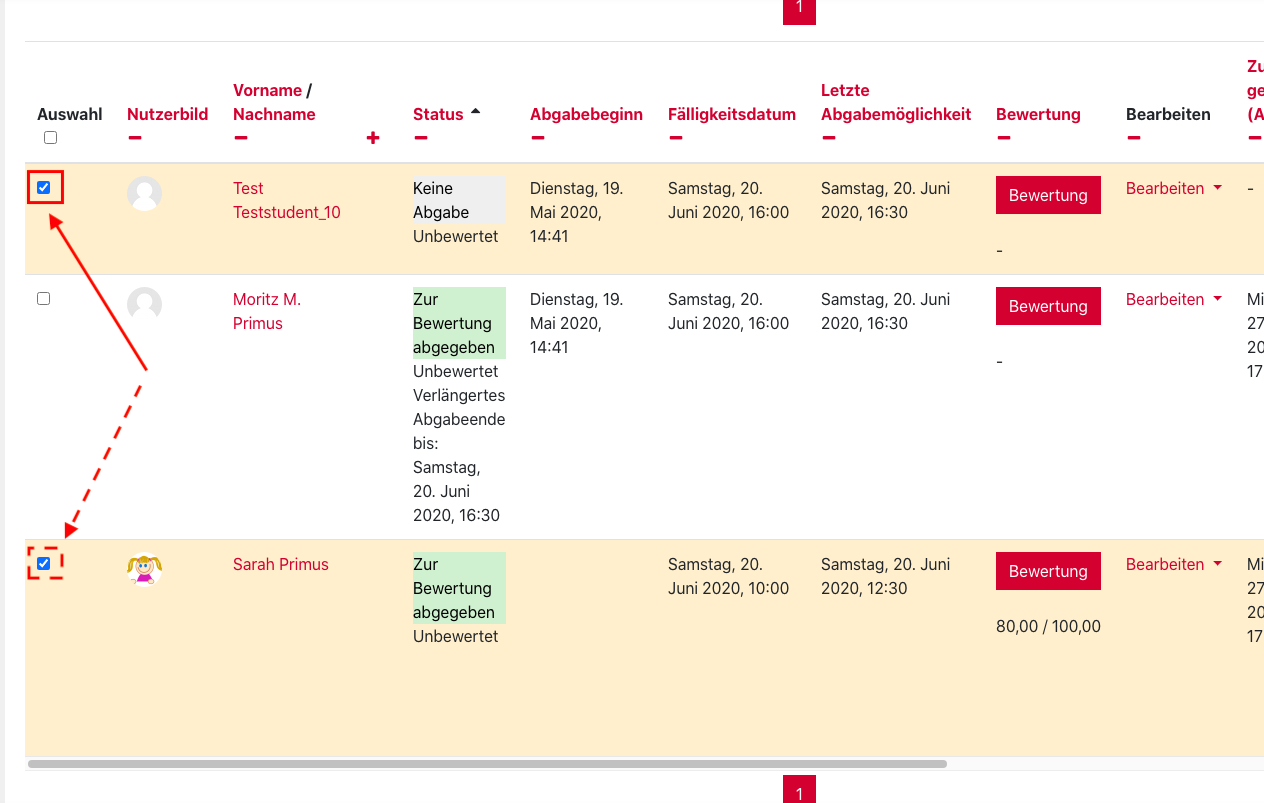The height and width of the screenshot is (803, 1264).
Task: Open Bearbeiten dropdown for Moritz M. Primus
Action: coord(1173,300)
